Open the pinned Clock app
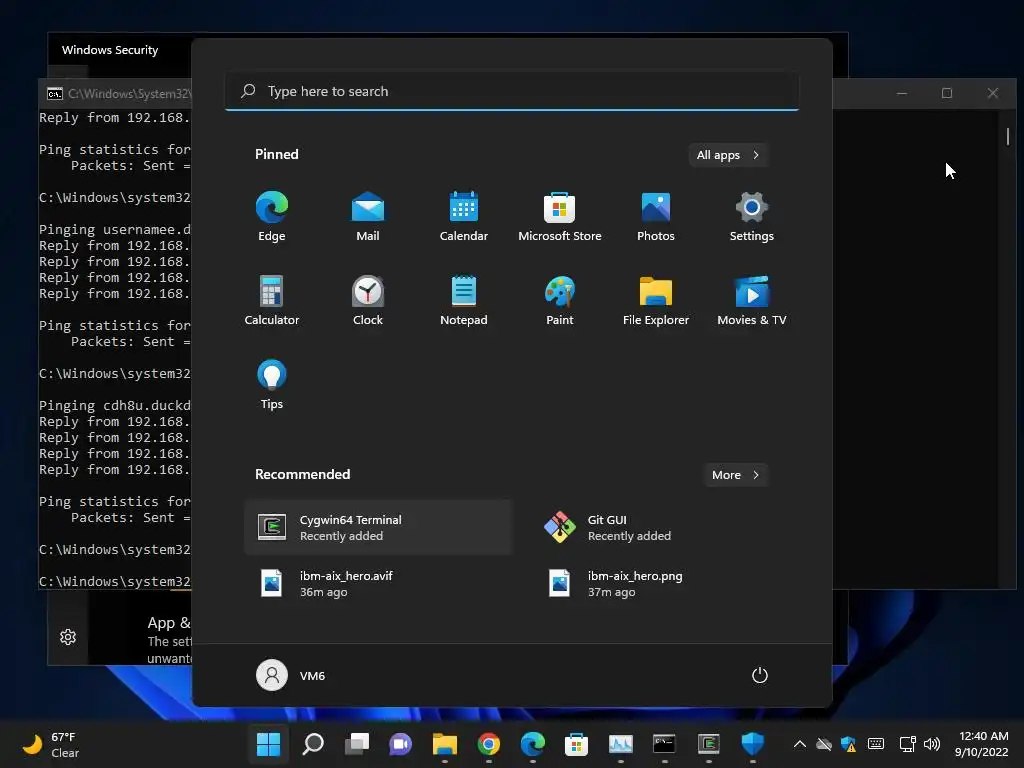Image resolution: width=1024 pixels, height=768 pixels. 368,300
